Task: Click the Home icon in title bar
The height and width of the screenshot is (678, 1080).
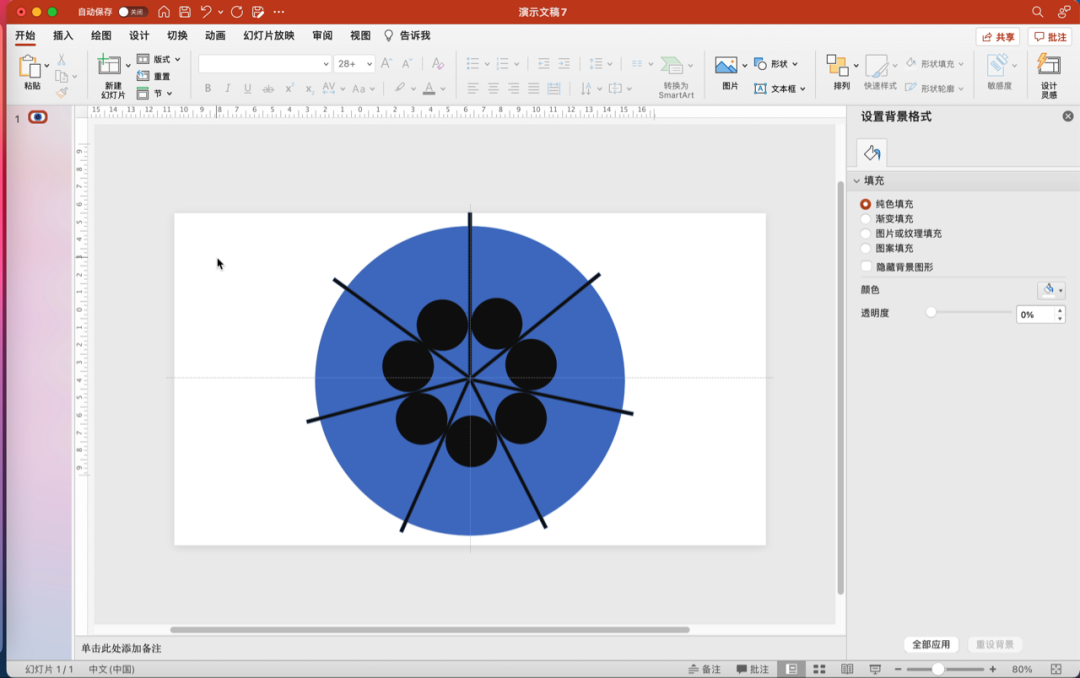Action: [x=164, y=12]
